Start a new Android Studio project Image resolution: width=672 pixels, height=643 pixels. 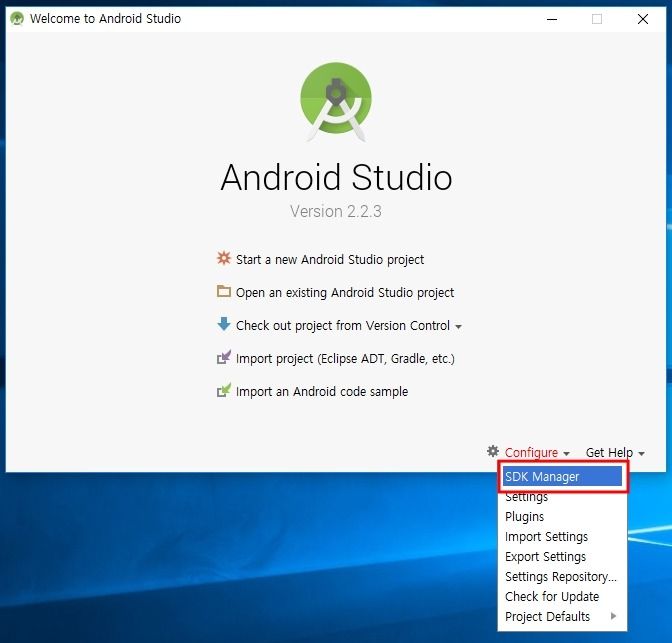coord(330,259)
